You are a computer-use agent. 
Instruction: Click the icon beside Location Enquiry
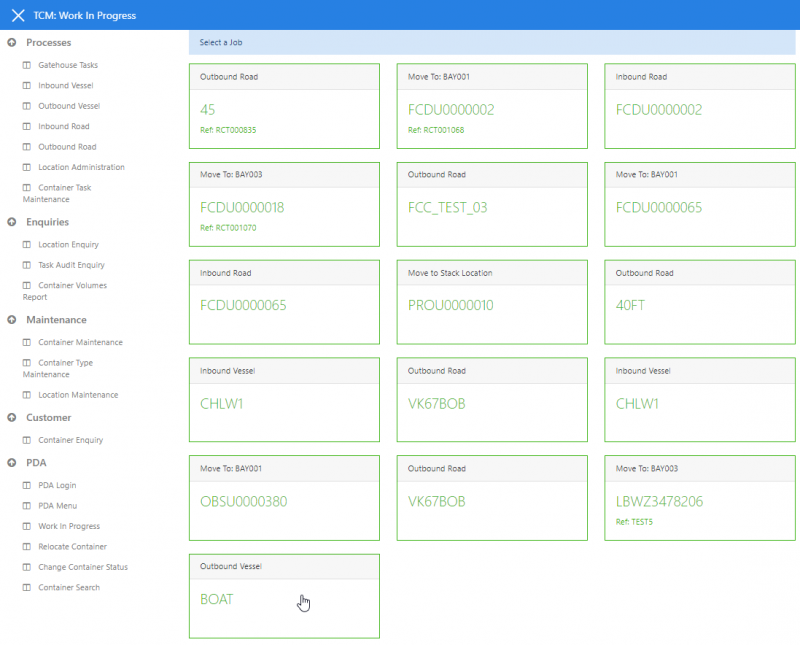(x=28, y=245)
